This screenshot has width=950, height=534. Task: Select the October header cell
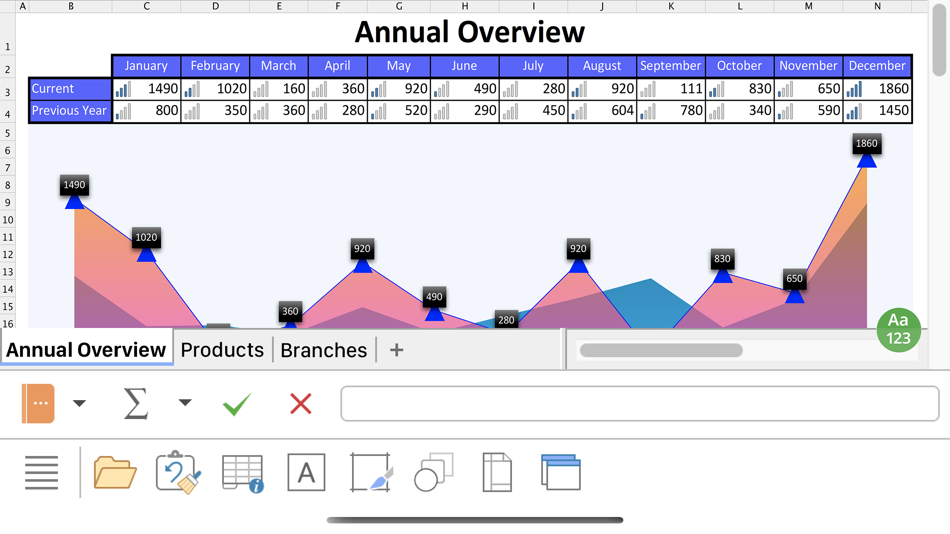pos(739,65)
